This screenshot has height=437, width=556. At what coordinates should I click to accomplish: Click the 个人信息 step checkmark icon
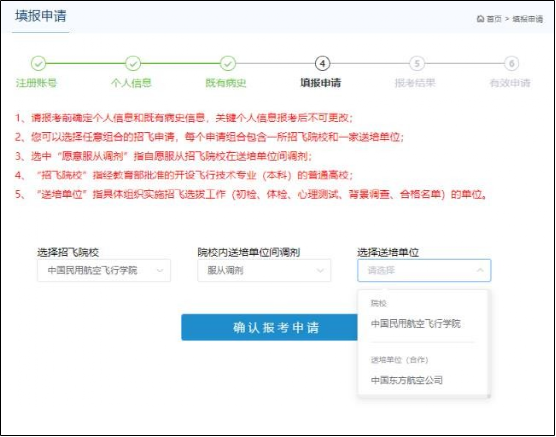tap(133, 64)
